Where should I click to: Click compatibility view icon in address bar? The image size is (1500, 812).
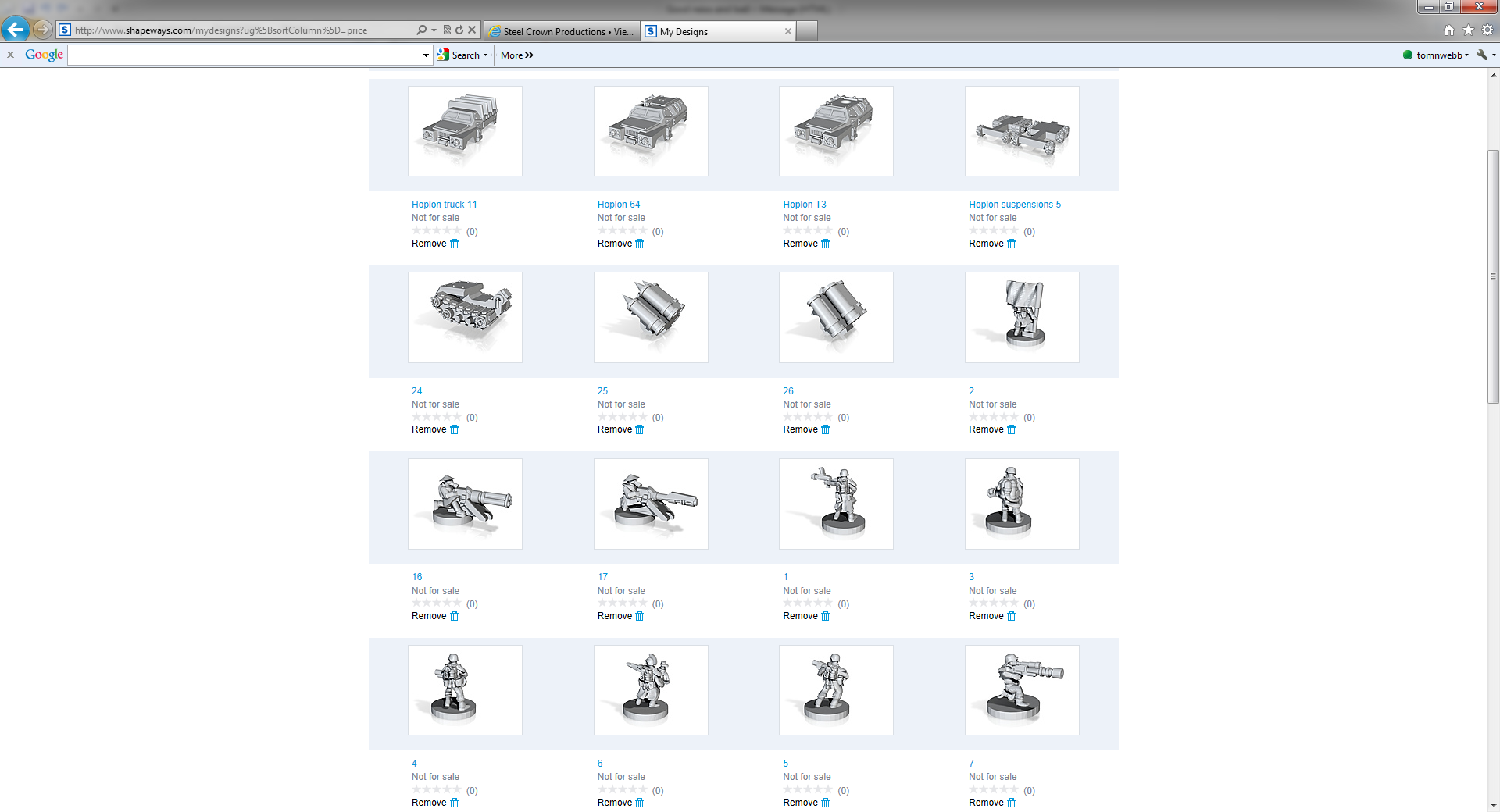pos(447,30)
